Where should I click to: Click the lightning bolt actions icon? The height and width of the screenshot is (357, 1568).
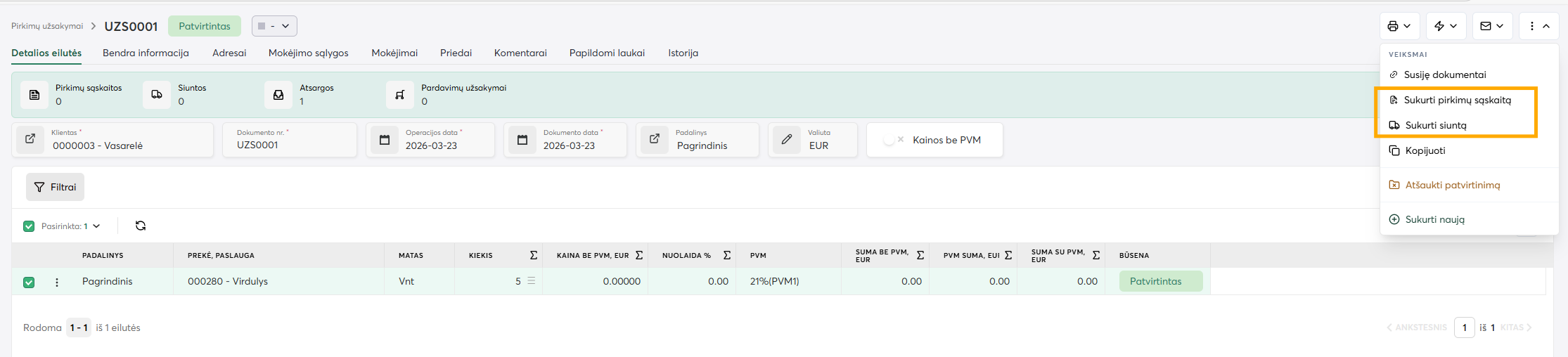click(x=1446, y=26)
